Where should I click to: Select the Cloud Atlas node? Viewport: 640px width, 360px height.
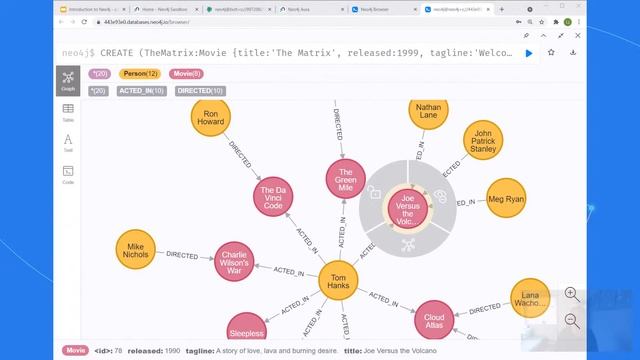click(x=434, y=320)
